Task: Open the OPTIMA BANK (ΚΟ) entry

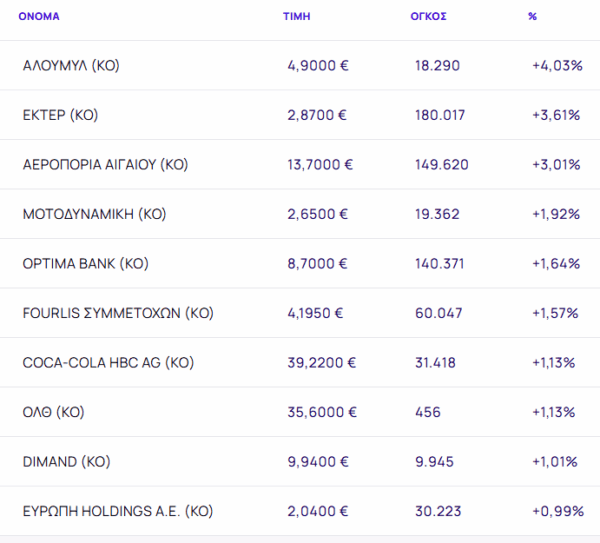Action: pyautogui.click(x=85, y=264)
